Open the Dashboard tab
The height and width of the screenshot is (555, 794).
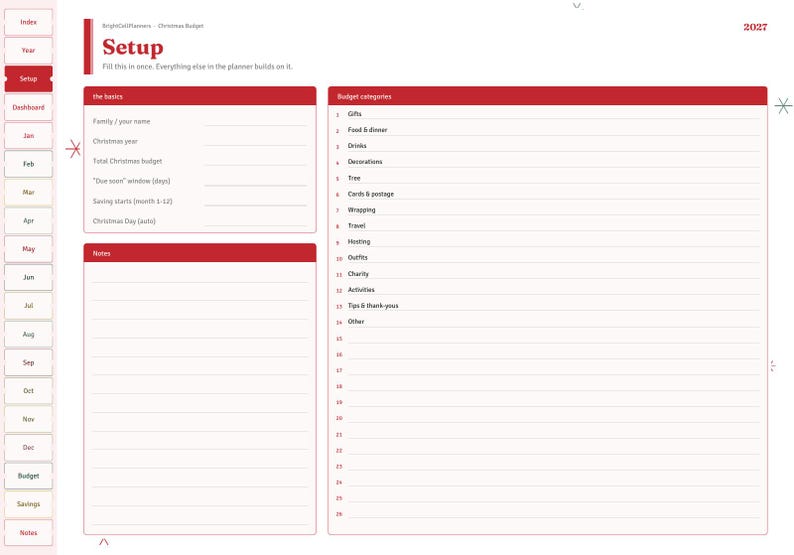tap(28, 107)
